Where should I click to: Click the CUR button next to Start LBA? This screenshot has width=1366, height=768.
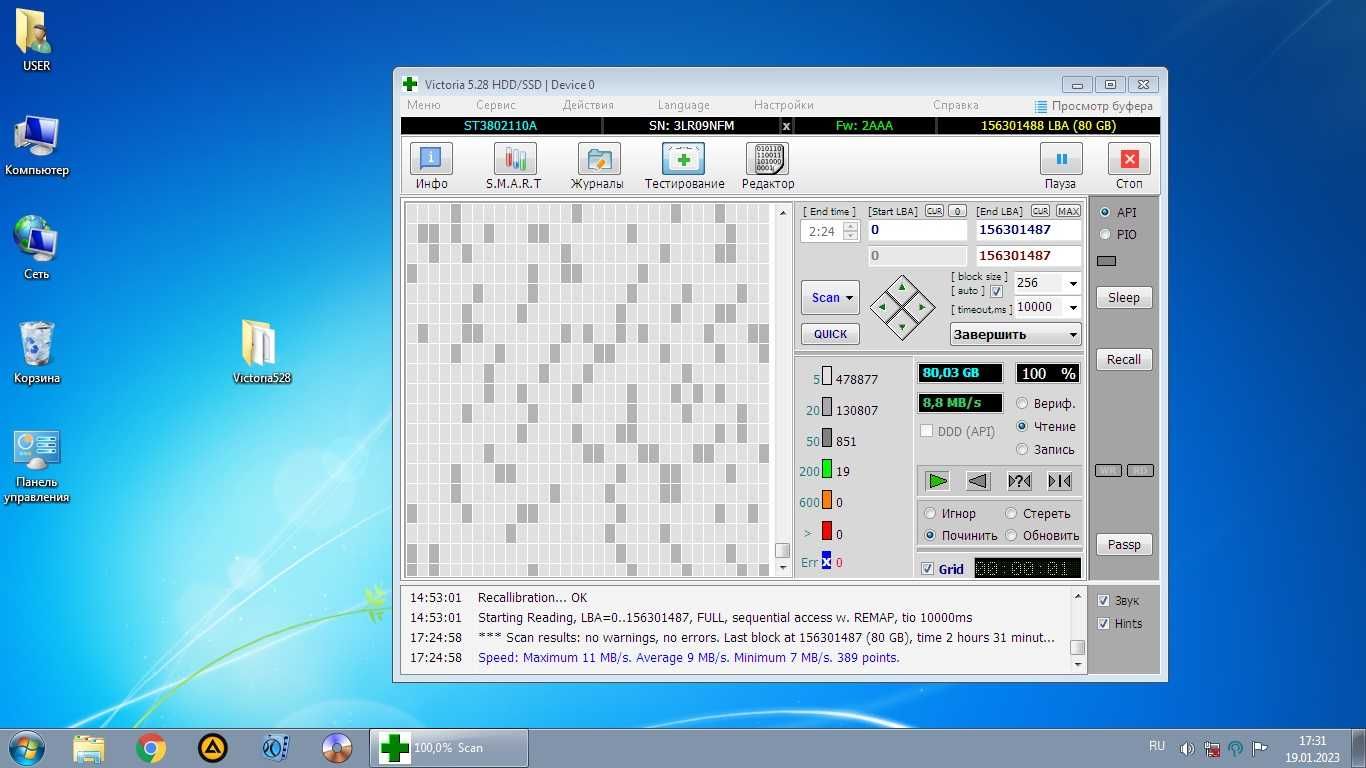934,211
